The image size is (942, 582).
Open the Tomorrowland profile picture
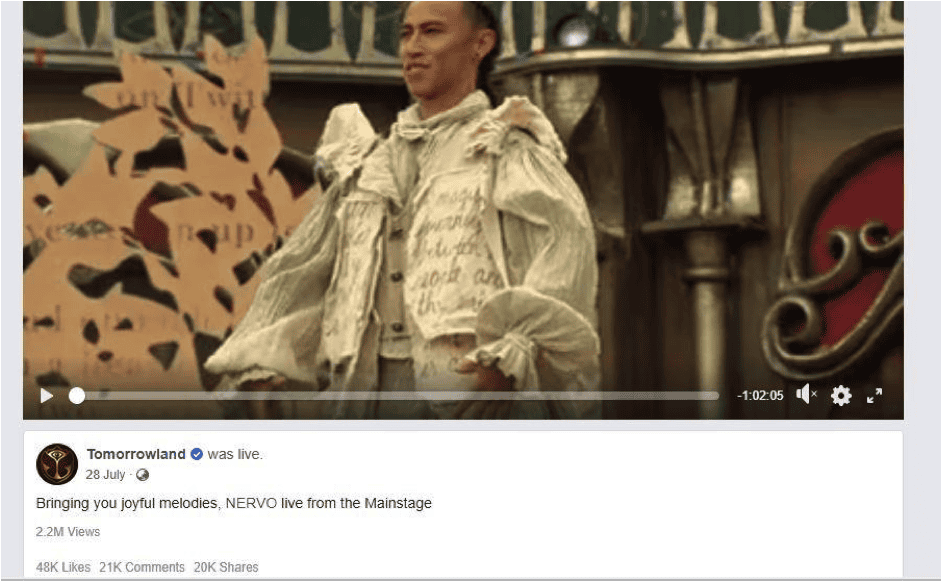[x=57, y=464]
